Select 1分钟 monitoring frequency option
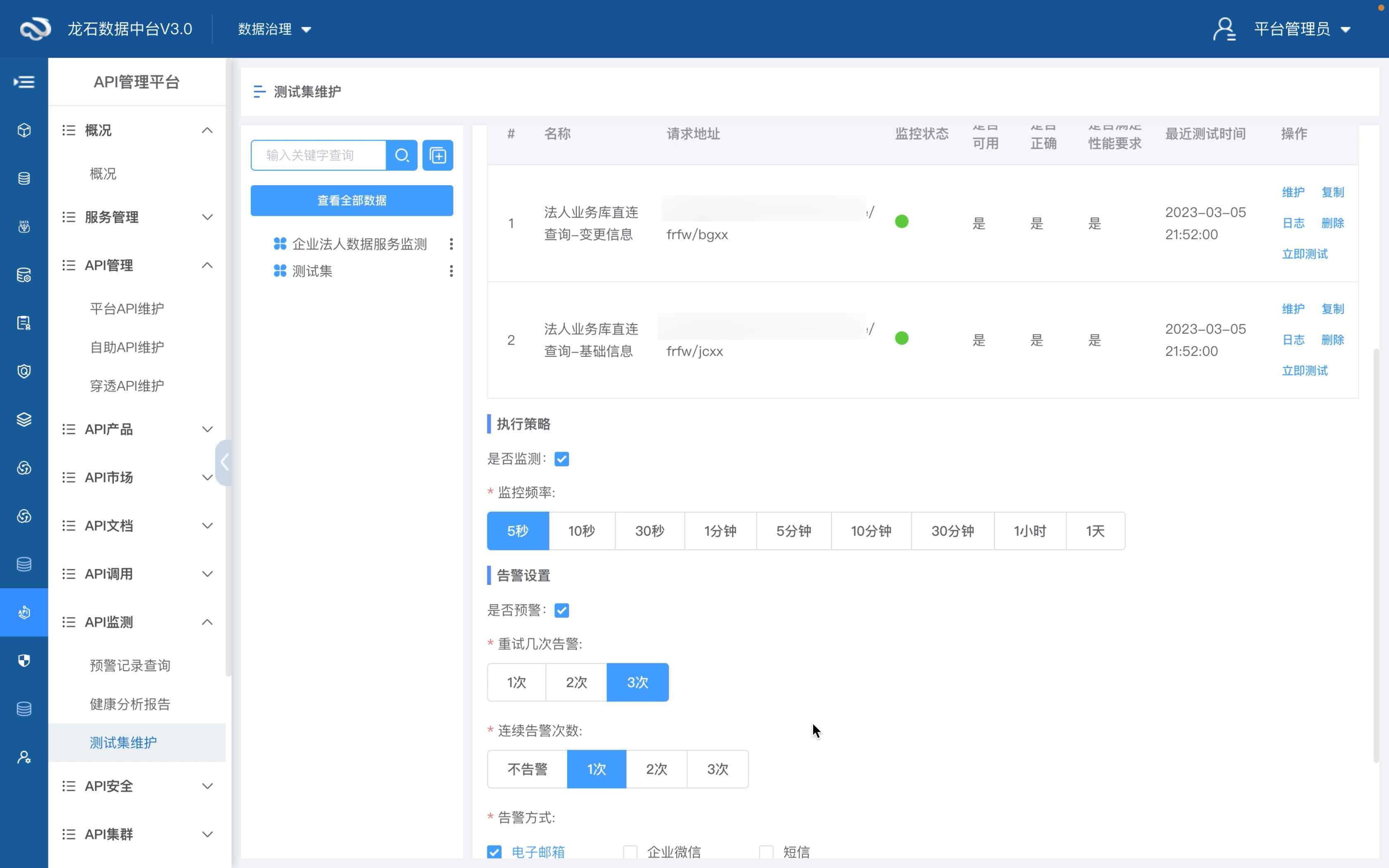Viewport: 1389px width, 868px height. (x=720, y=531)
